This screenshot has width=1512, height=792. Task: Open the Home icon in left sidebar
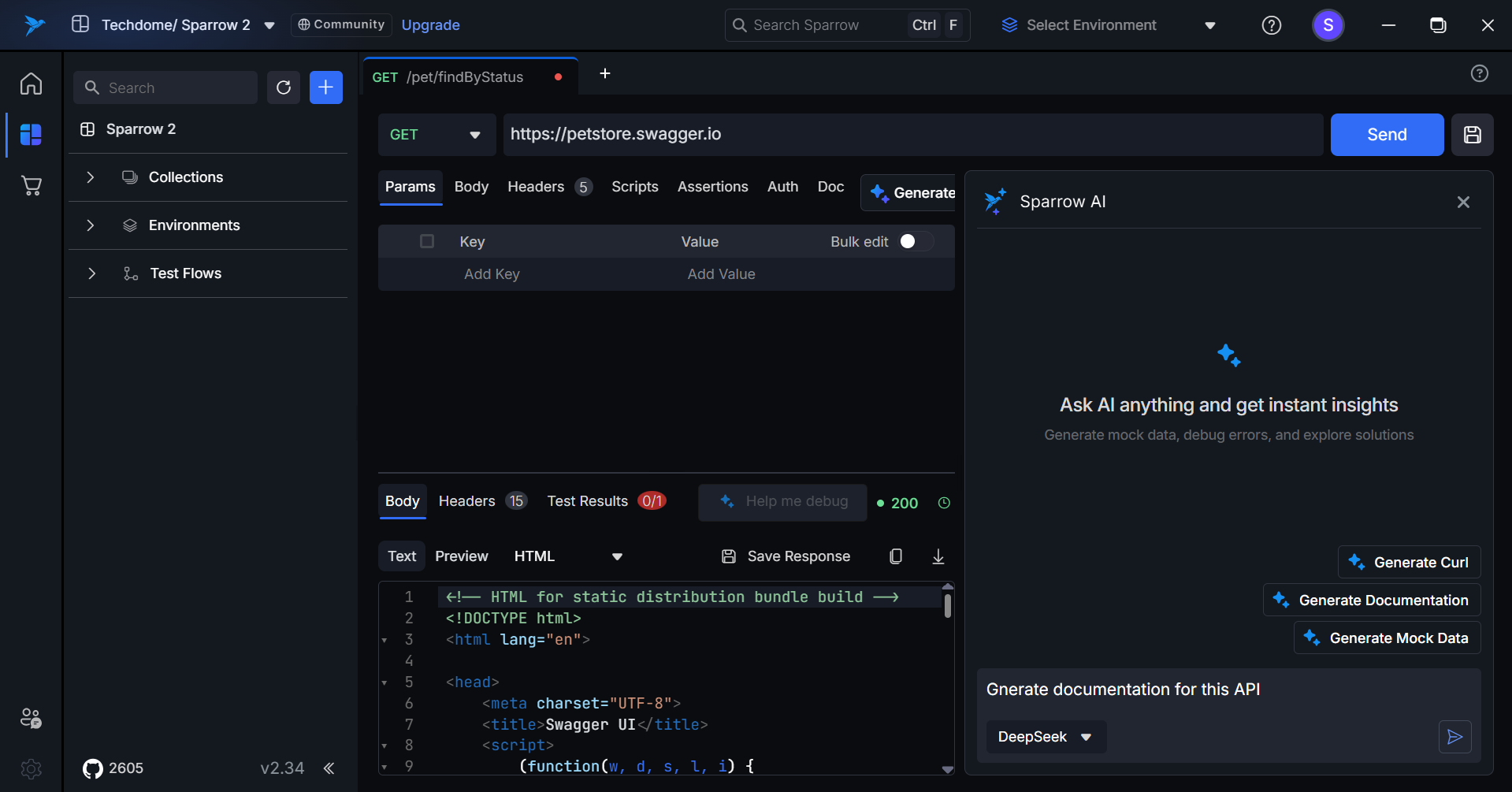click(x=31, y=84)
